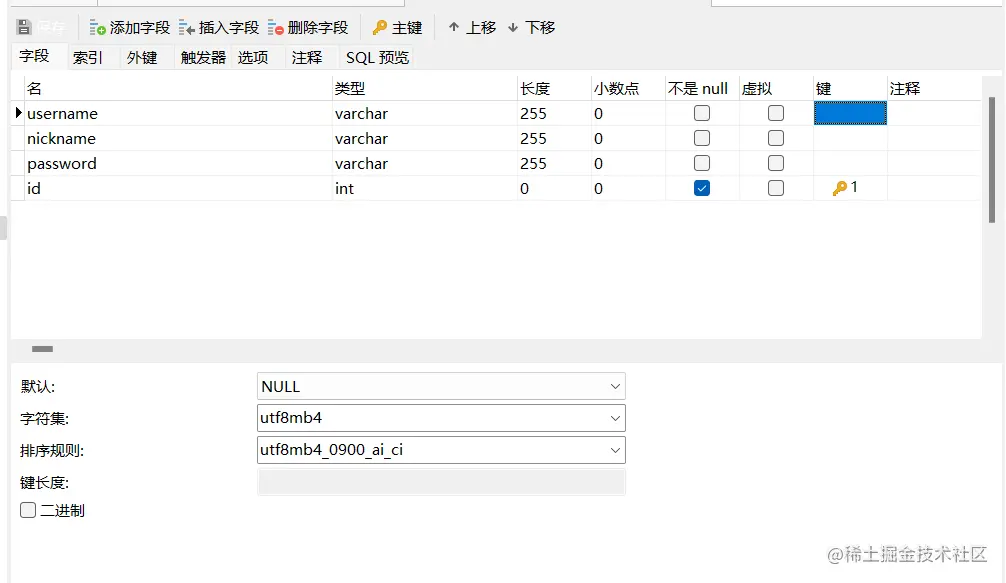This screenshot has height=583, width=1006.
Task: Click the 255 length cell of password
Action: coord(554,164)
